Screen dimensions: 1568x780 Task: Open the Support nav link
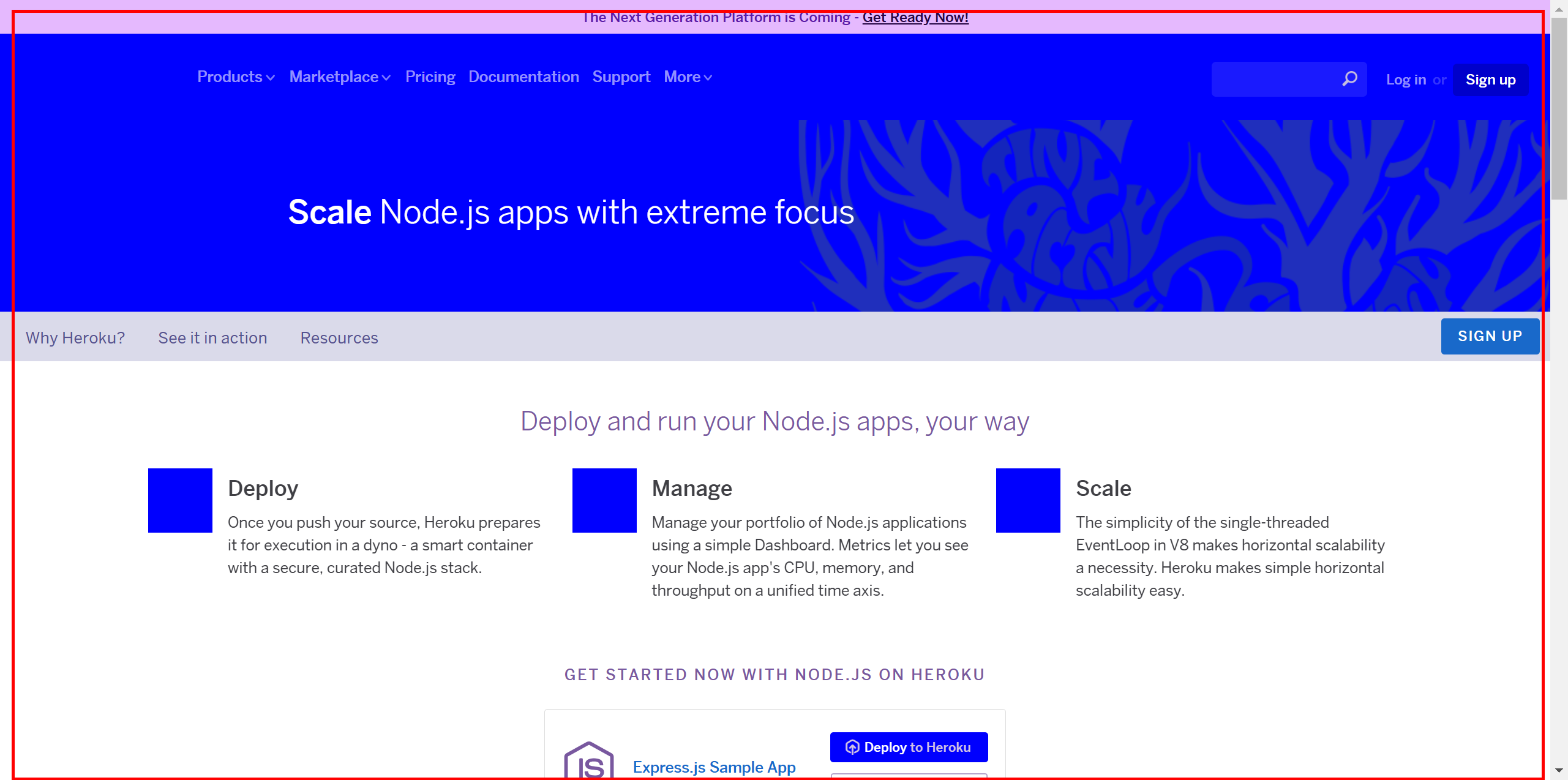pos(621,77)
